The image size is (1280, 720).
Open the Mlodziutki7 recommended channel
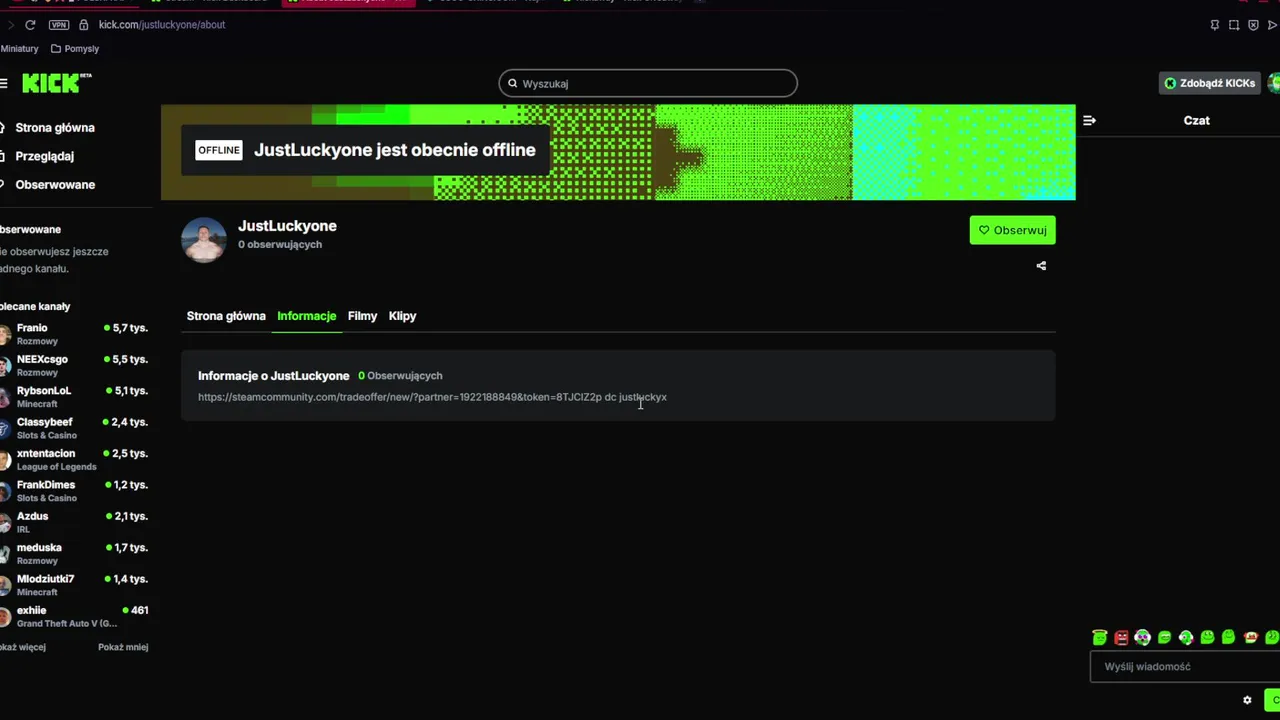coord(75,585)
